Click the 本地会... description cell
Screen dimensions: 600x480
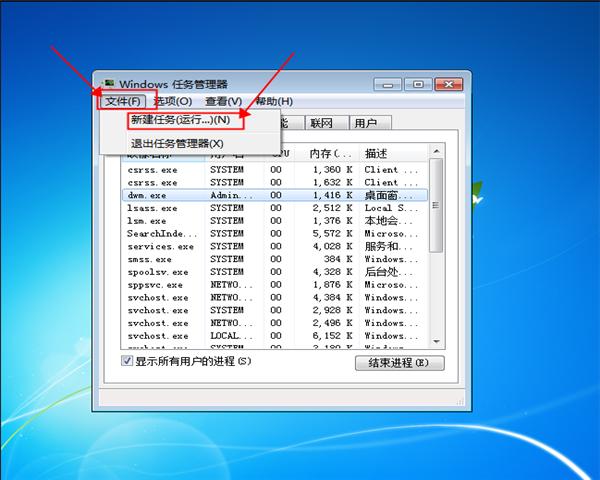[388, 221]
